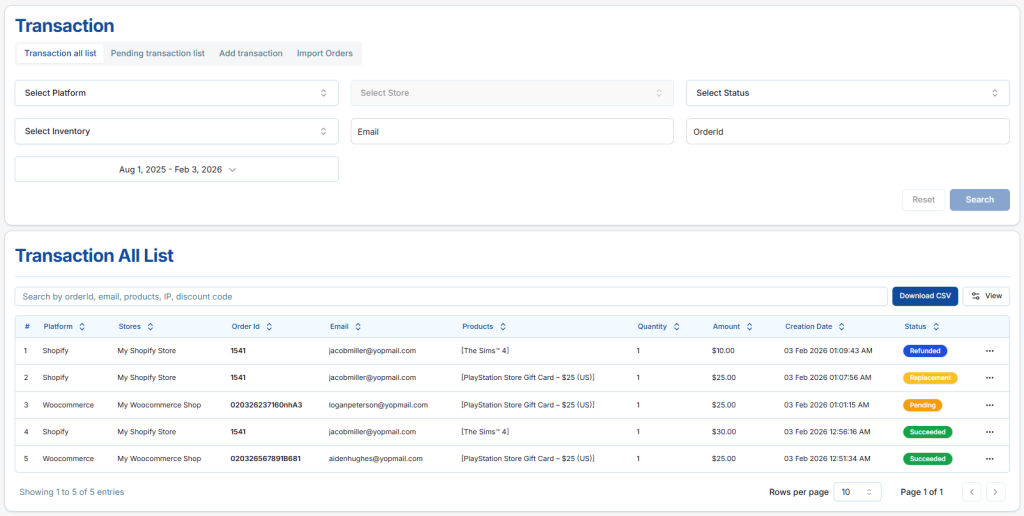Open the date range picker Aug 1, 2025
The image size is (1024, 516).
[176, 170]
